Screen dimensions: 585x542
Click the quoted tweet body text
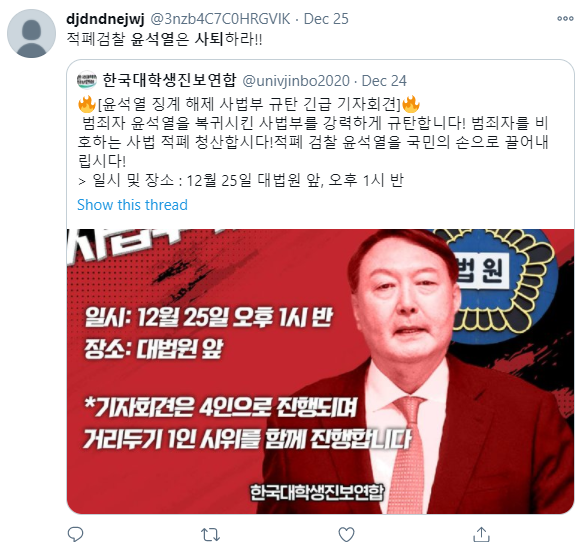tap(313, 142)
